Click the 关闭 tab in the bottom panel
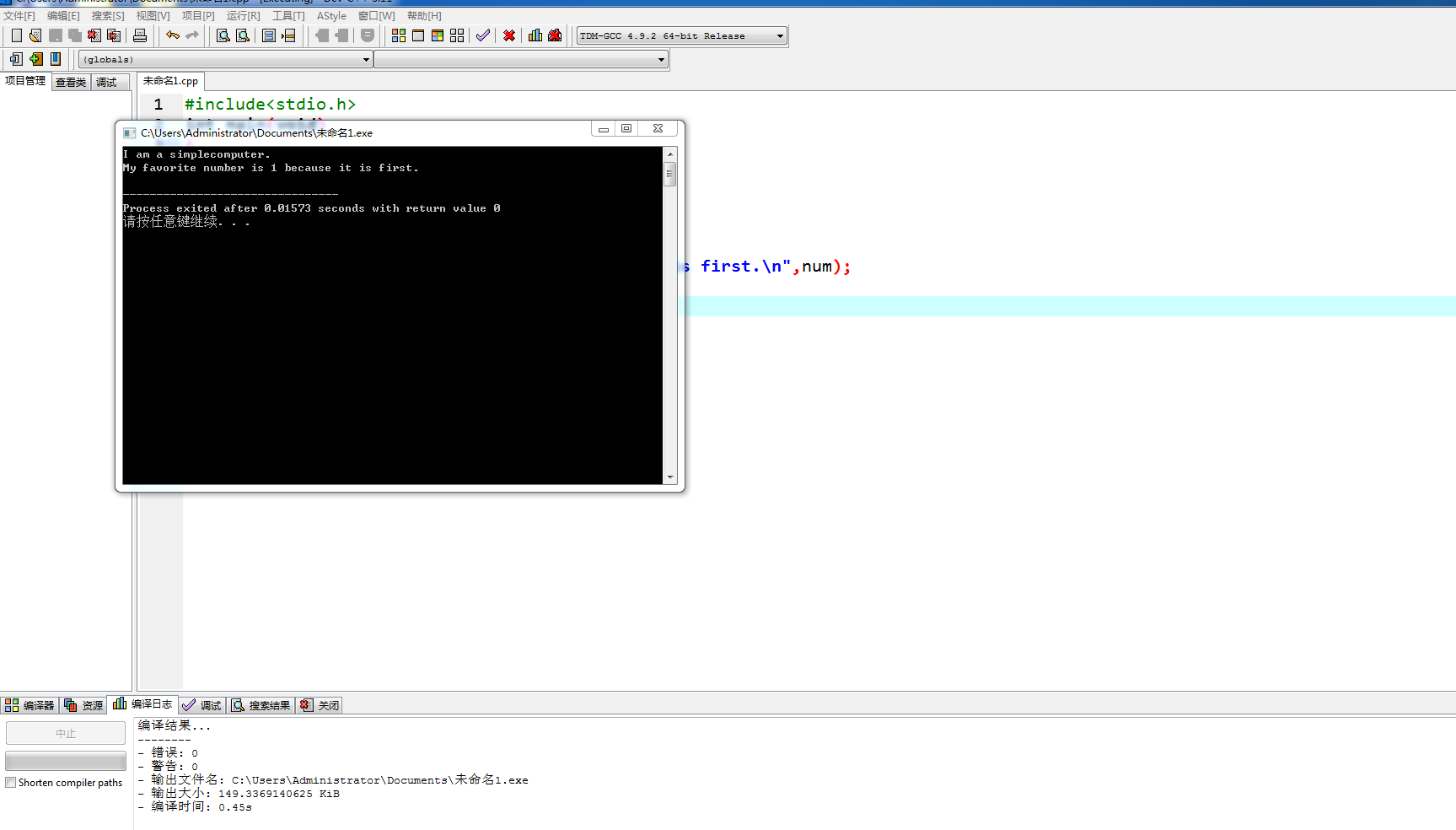 (320, 705)
